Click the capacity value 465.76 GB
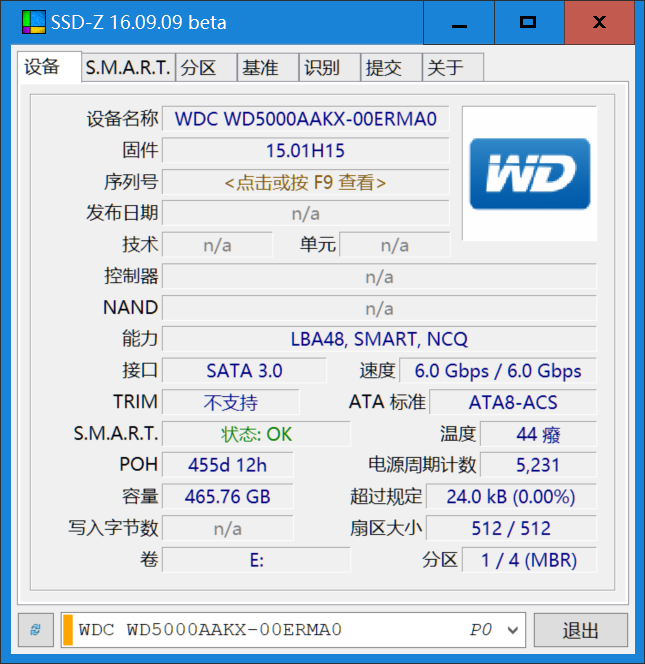This screenshot has width=645, height=664. tap(227, 496)
